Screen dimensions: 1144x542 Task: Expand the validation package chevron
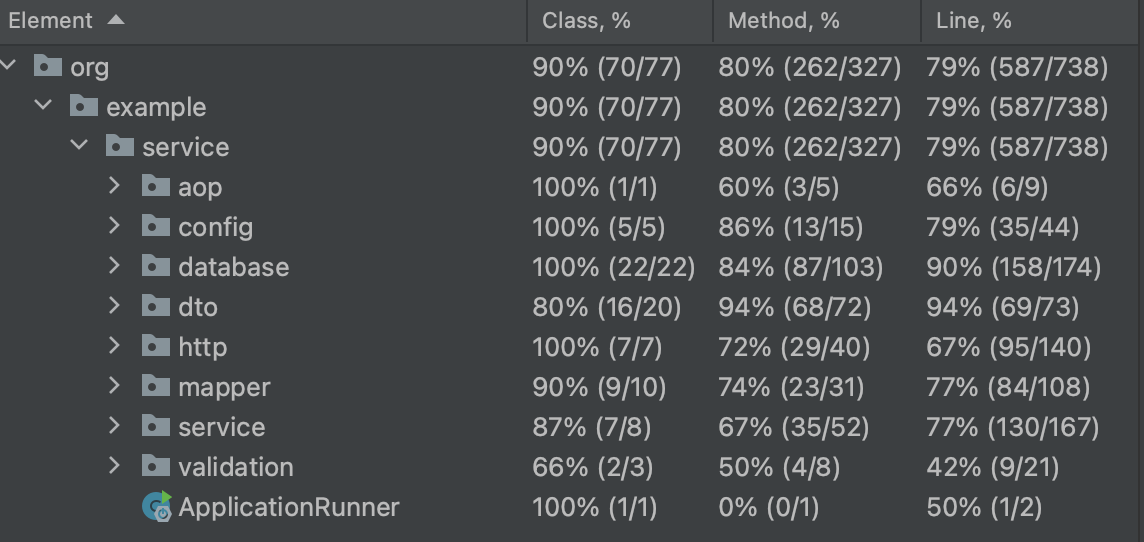tap(114, 466)
